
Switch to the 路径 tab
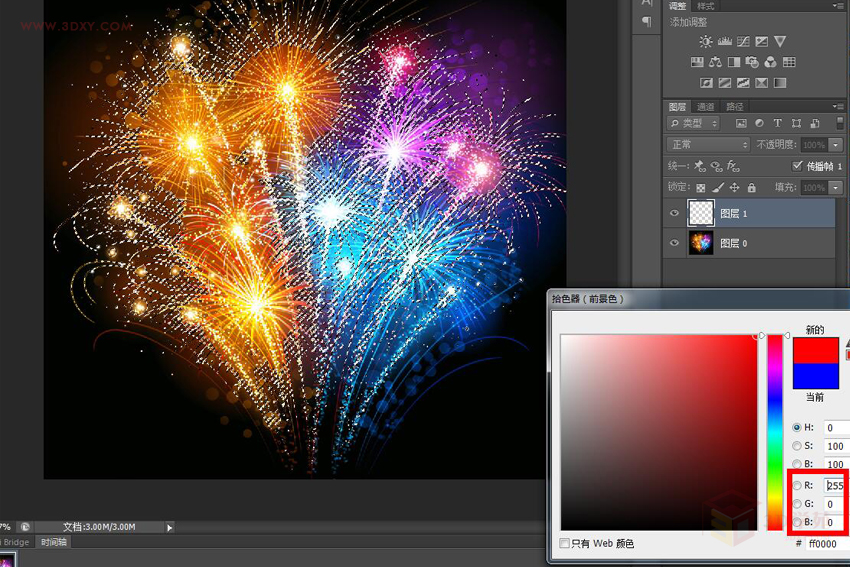[x=735, y=106]
